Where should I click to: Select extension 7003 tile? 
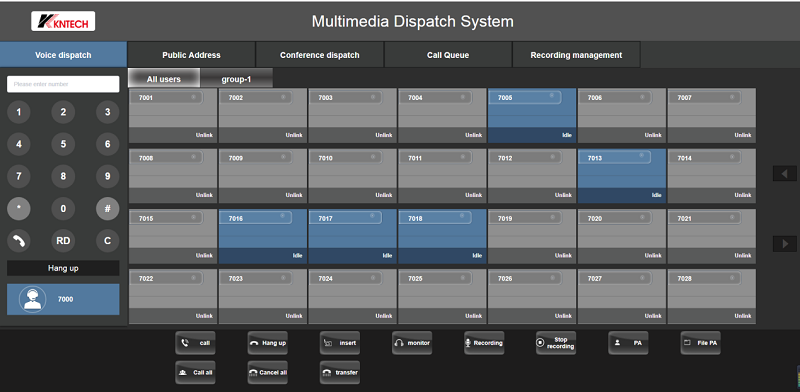pos(353,115)
